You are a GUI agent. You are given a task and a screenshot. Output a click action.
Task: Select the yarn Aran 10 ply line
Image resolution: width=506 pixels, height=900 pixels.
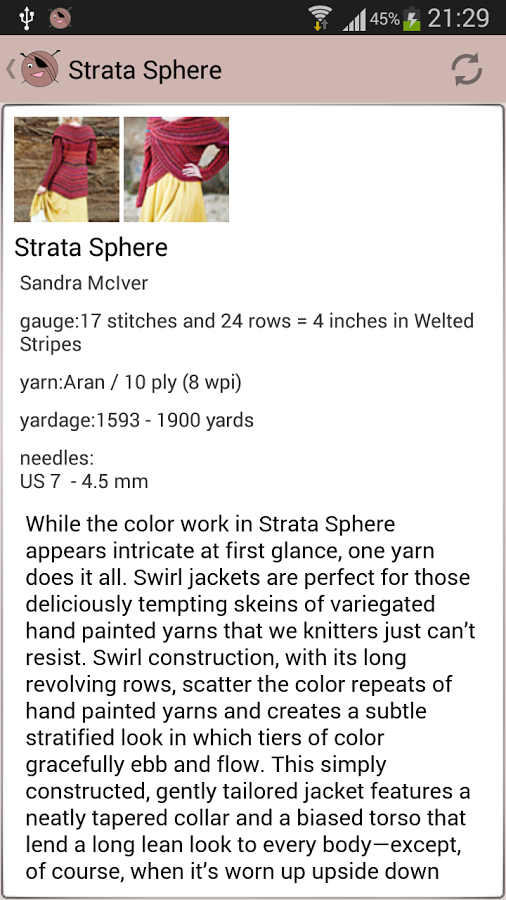coord(131,383)
